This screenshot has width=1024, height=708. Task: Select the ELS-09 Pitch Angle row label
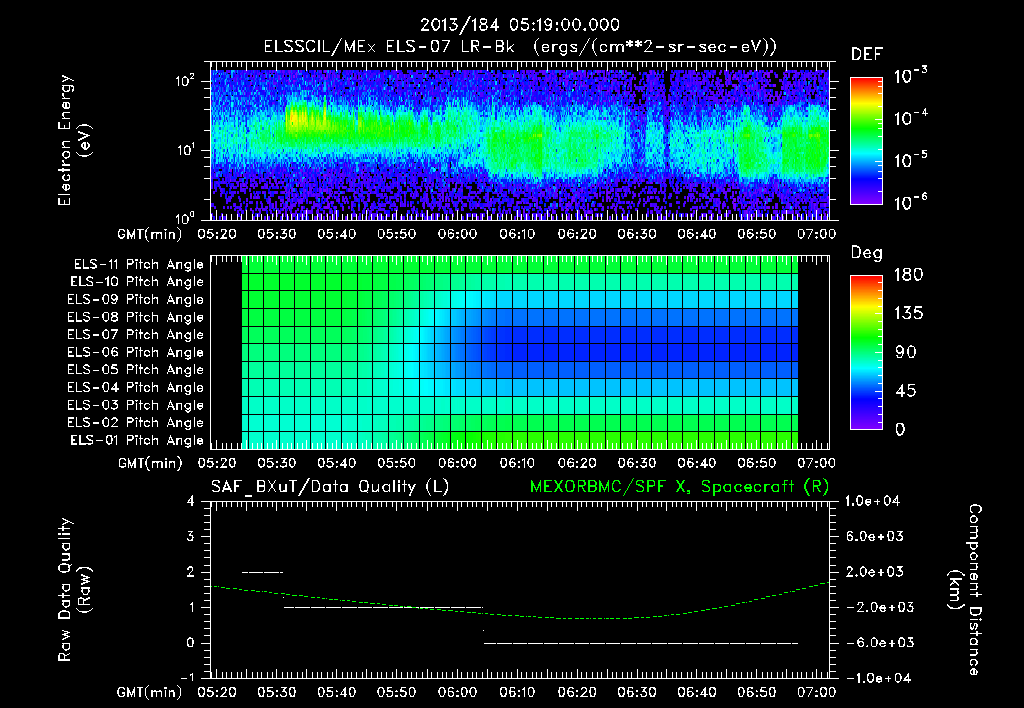pyautogui.click(x=135, y=300)
